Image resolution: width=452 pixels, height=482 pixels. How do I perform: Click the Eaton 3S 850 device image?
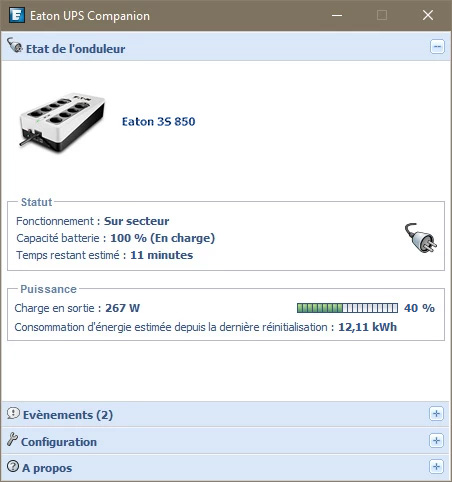point(61,123)
